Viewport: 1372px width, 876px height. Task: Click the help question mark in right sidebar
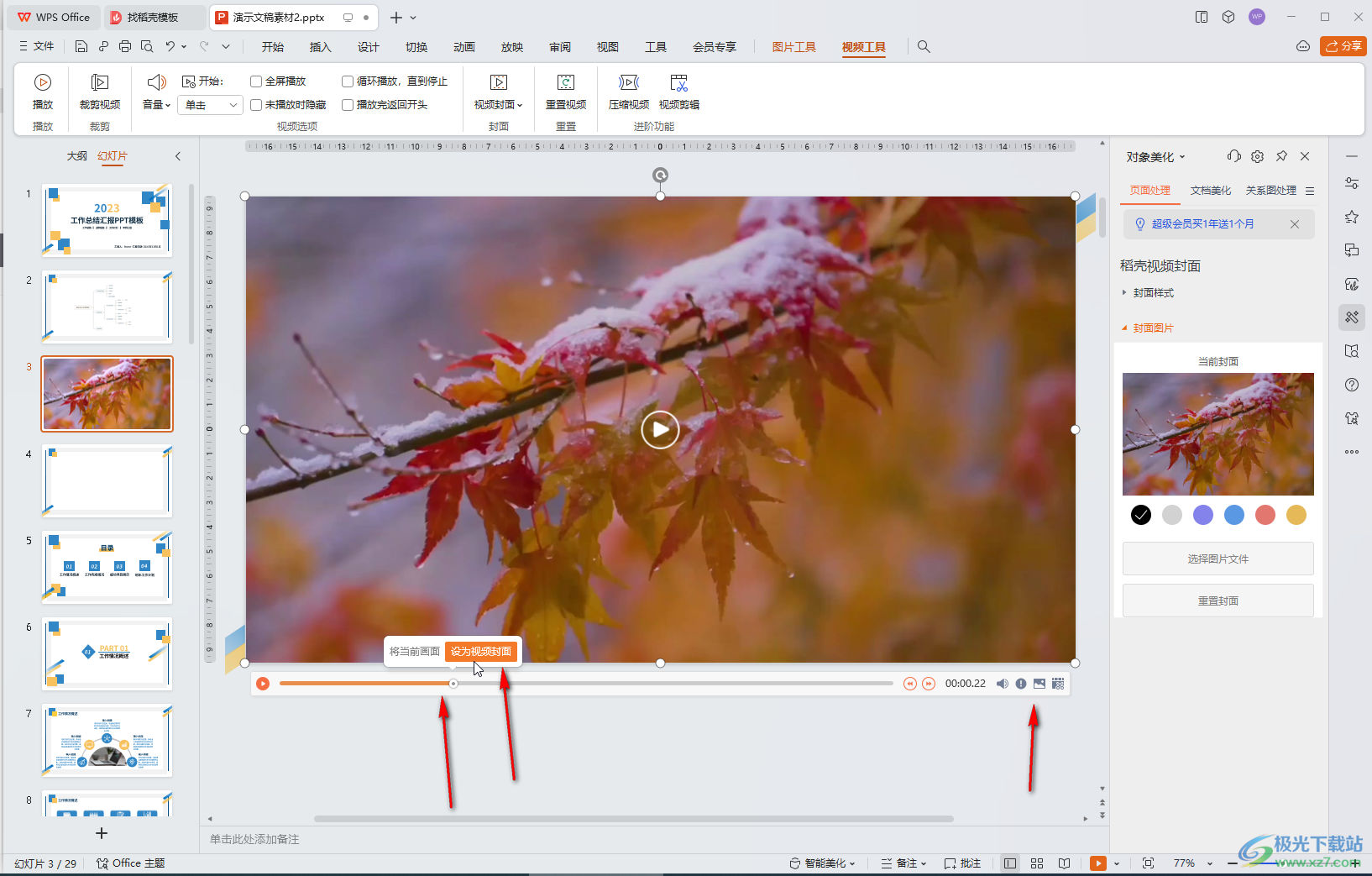tap(1352, 385)
